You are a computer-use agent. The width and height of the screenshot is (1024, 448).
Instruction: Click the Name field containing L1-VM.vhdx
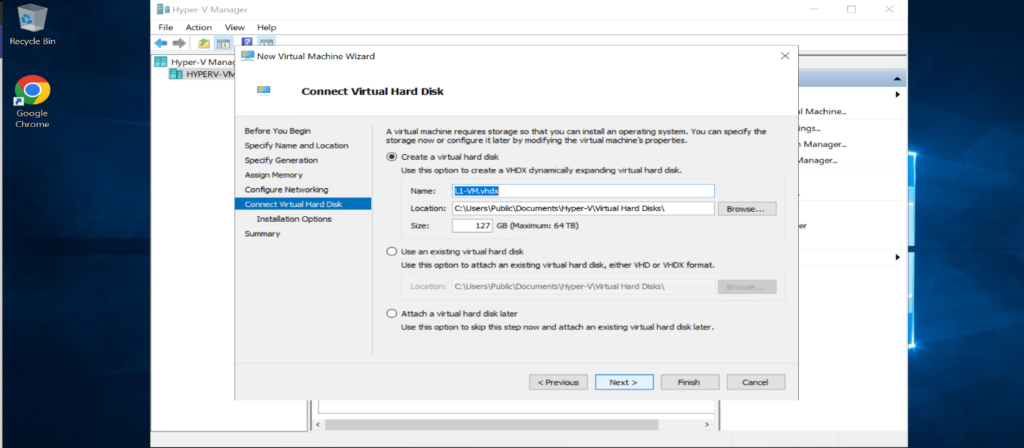[x=583, y=191]
